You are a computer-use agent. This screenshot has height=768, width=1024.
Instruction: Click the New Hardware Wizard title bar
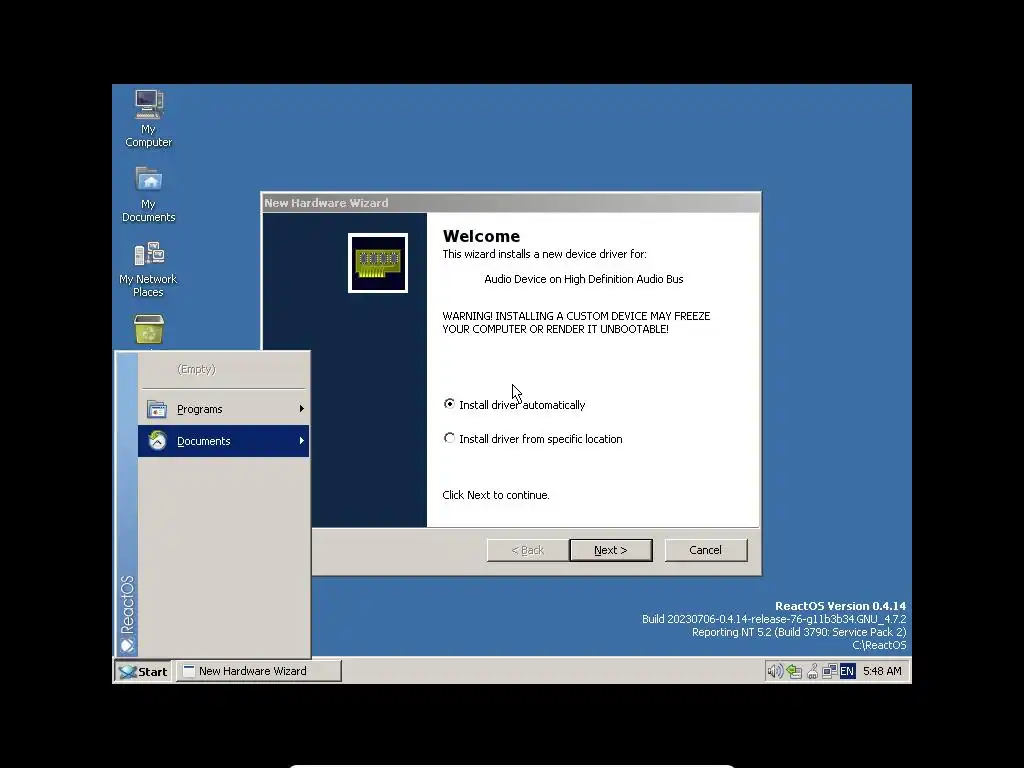(511, 203)
